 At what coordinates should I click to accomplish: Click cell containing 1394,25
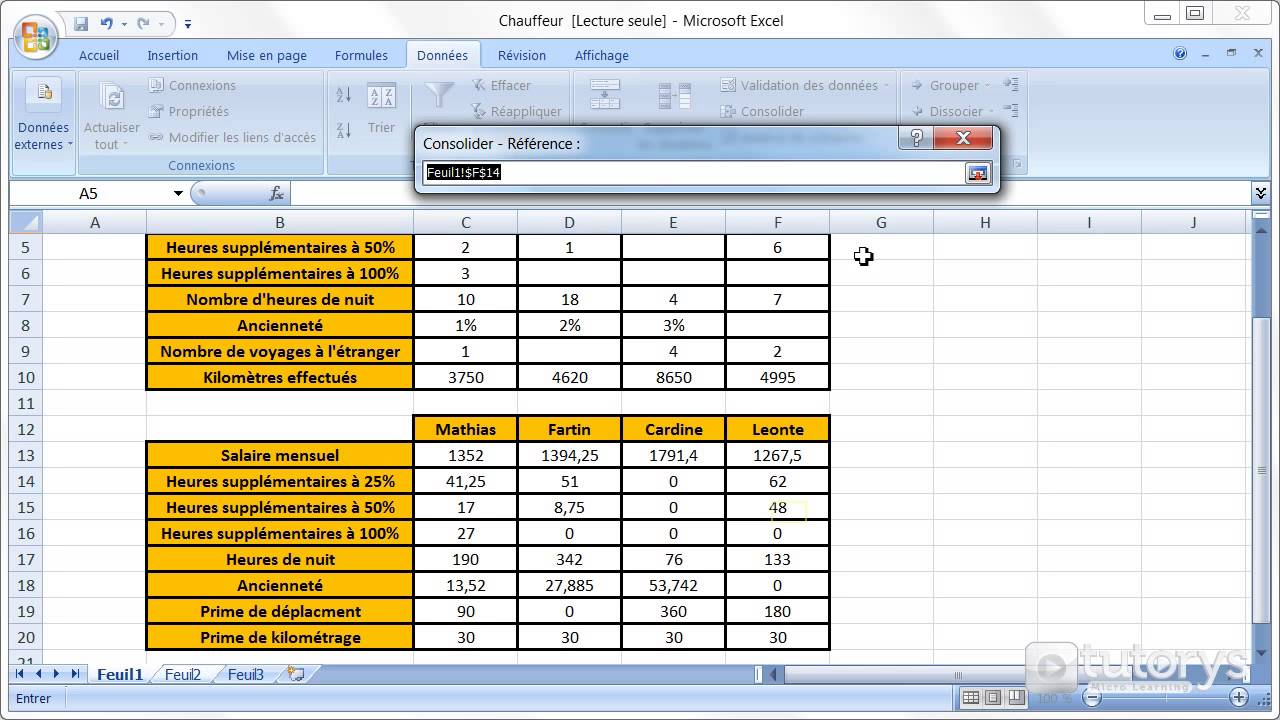pyautogui.click(x=569, y=455)
